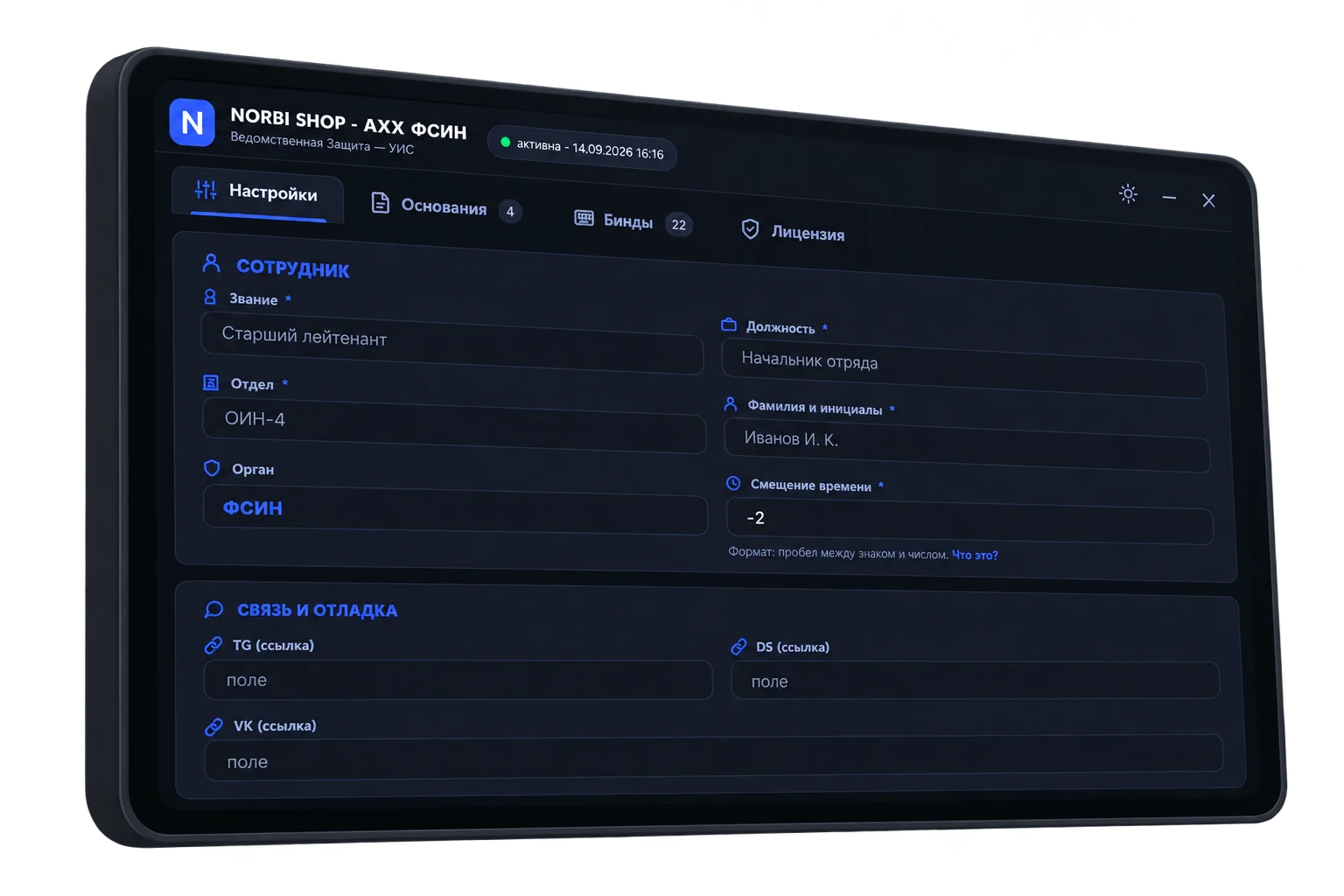Click the link icon beside TG (ссылка)

213,645
